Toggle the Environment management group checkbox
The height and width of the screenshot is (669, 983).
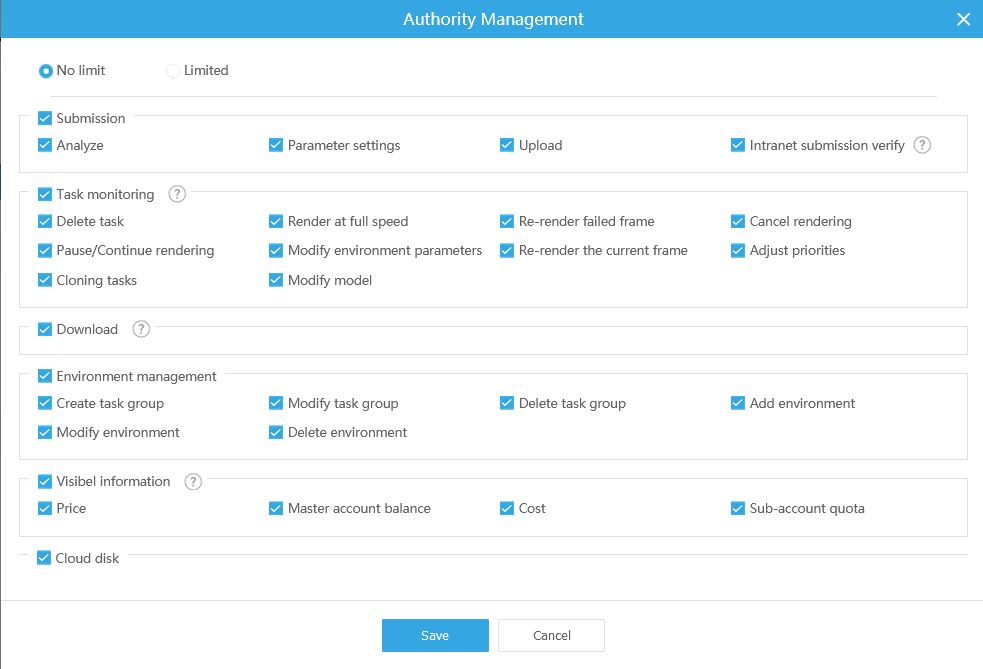(x=45, y=376)
